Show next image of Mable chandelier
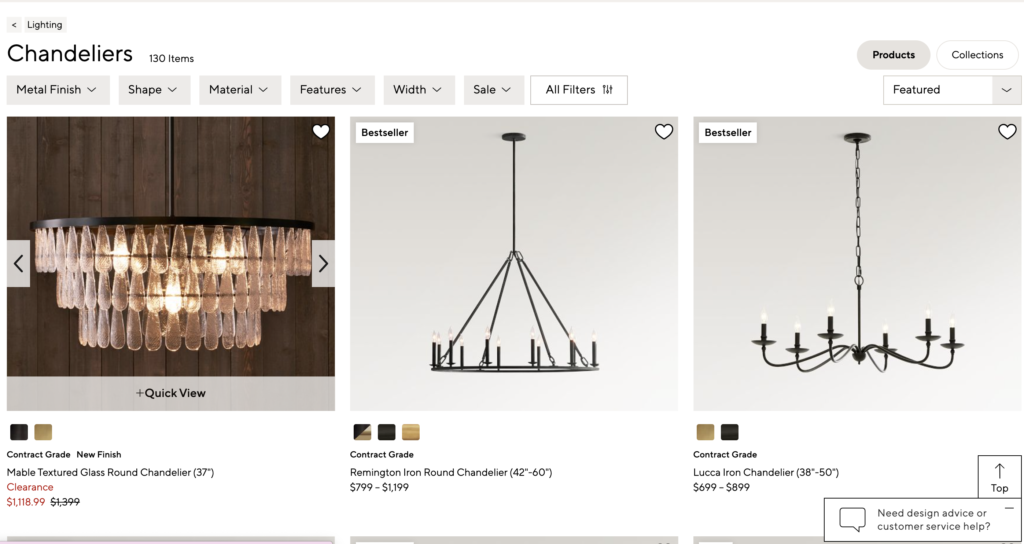1024x544 pixels. 323,263
